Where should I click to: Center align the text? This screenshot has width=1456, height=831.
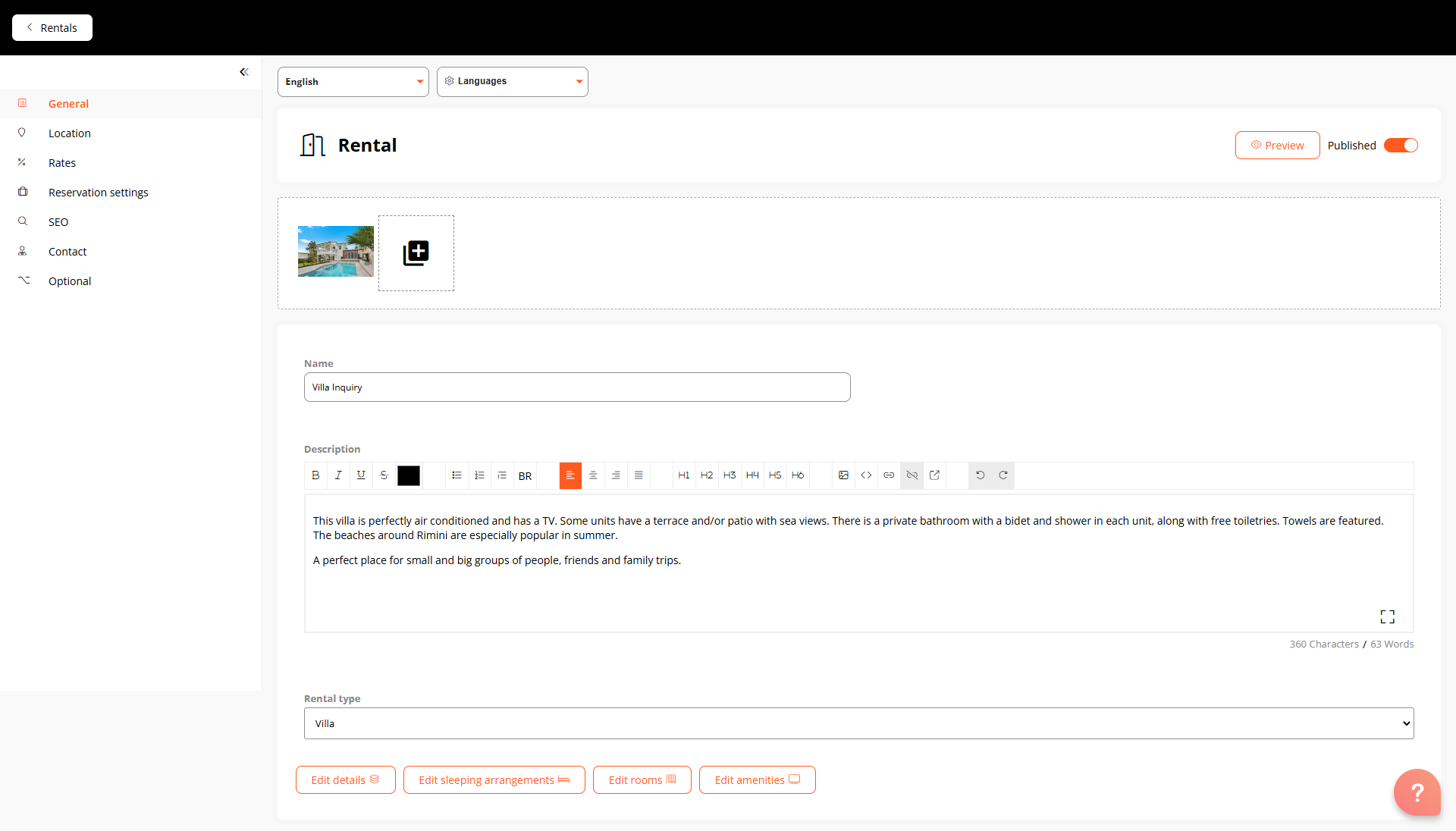(593, 475)
